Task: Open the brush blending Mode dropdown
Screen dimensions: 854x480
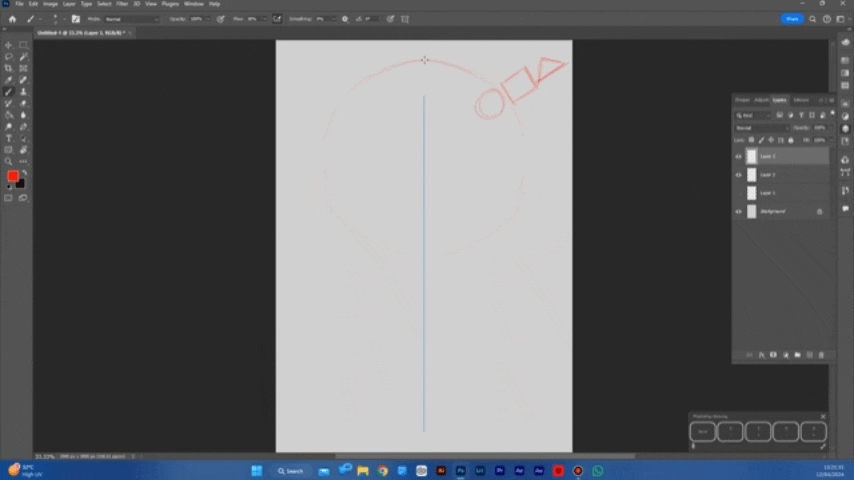Action: coord(130,19)
